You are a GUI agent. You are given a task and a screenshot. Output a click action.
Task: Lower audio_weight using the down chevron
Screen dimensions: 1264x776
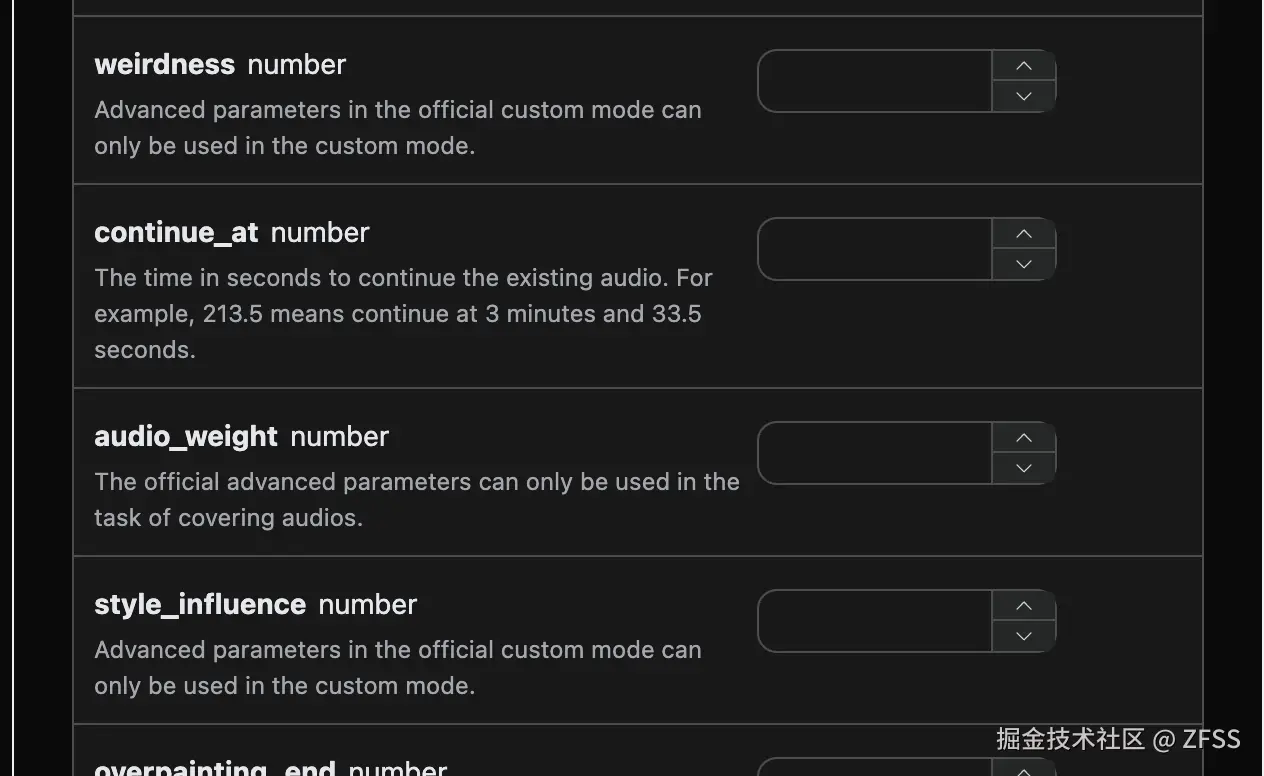coord(1023,468)
